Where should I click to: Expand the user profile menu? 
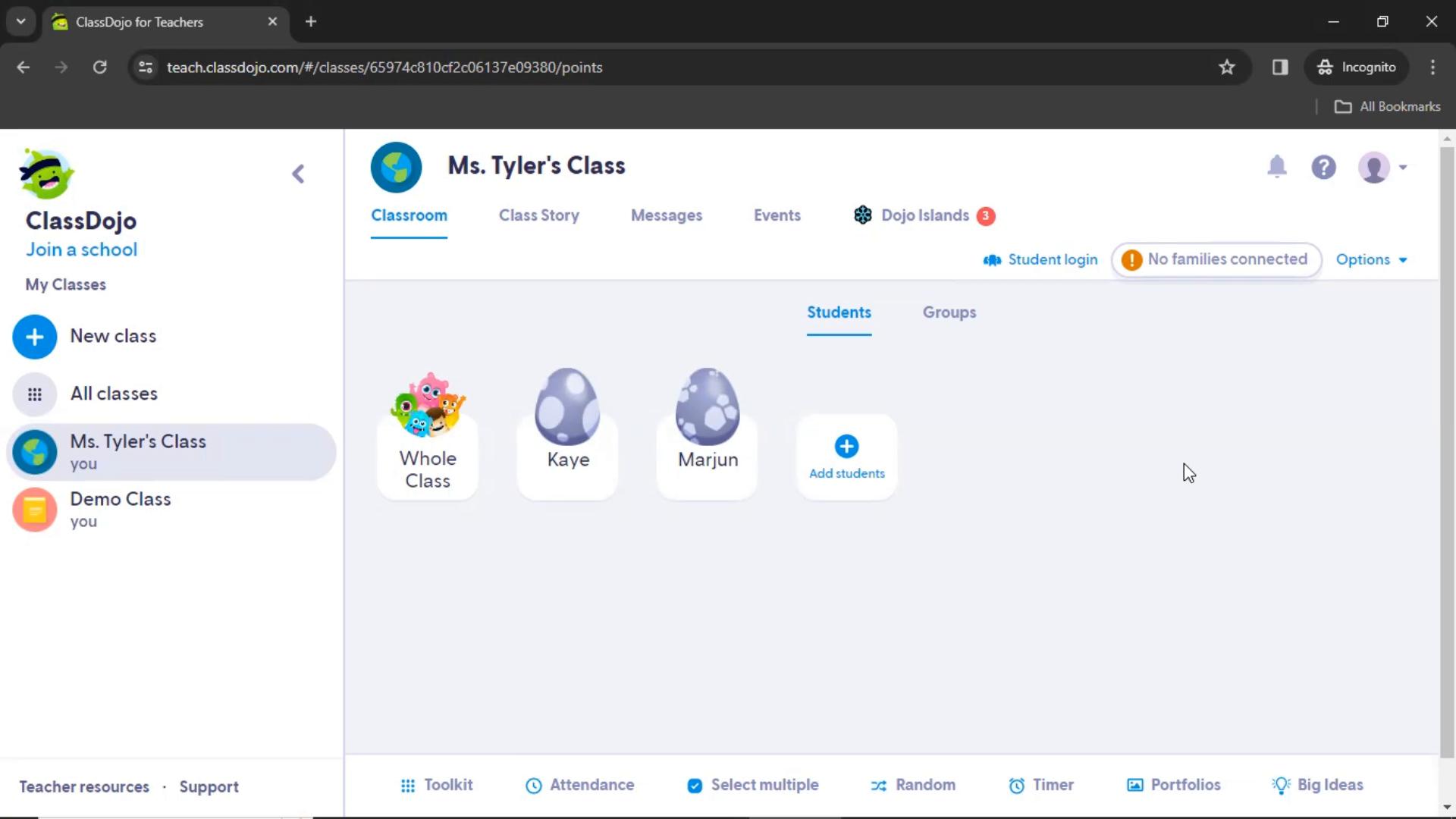click(1383, 167)
